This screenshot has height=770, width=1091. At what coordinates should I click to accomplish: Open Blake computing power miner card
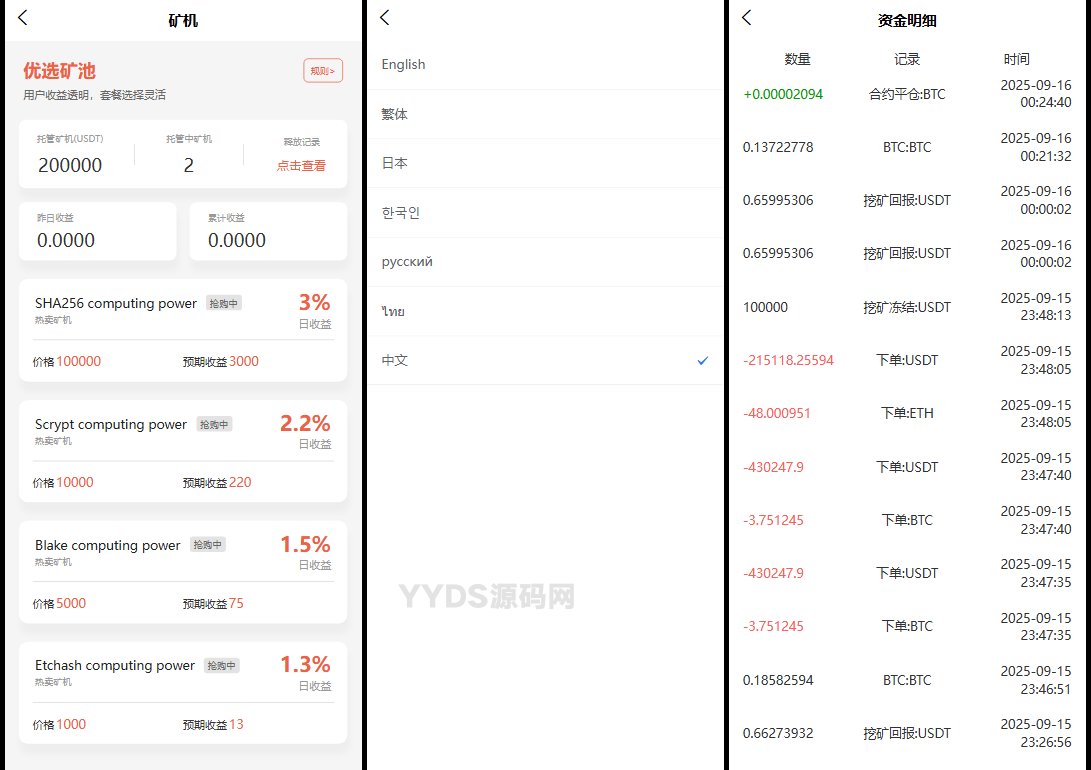click(183, 572)
